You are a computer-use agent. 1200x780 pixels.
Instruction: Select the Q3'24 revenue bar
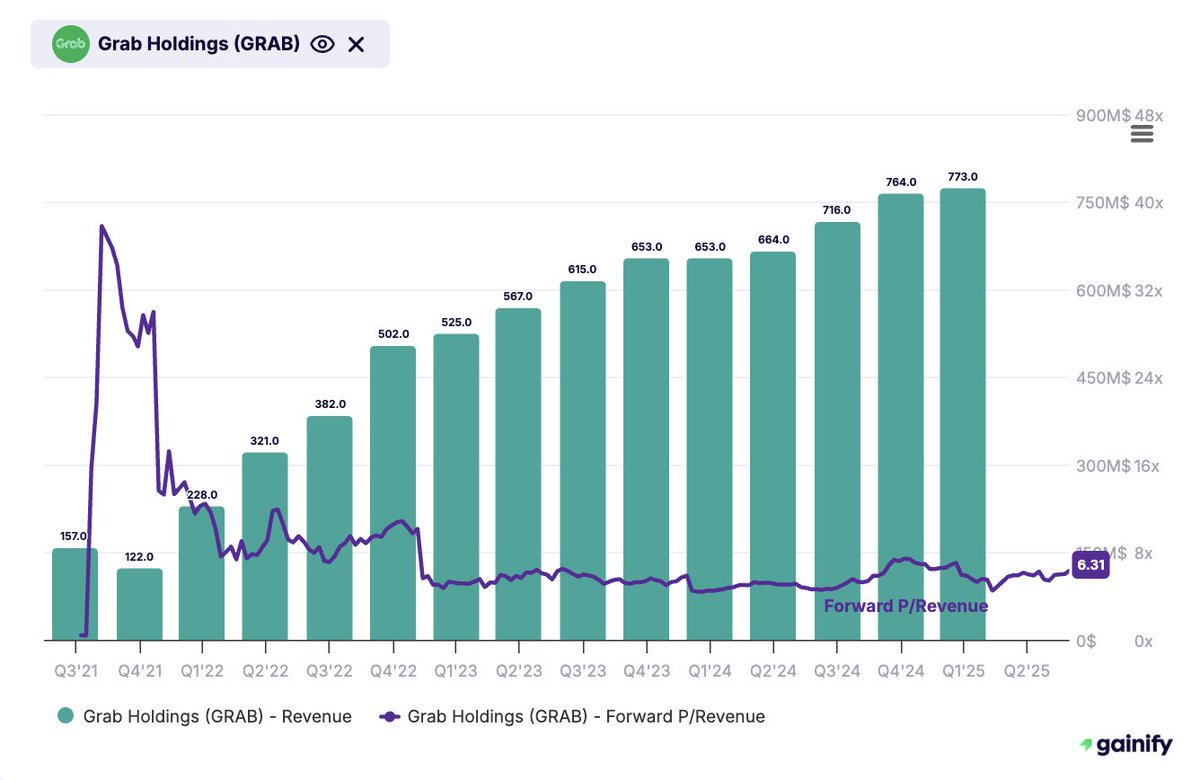838,431
